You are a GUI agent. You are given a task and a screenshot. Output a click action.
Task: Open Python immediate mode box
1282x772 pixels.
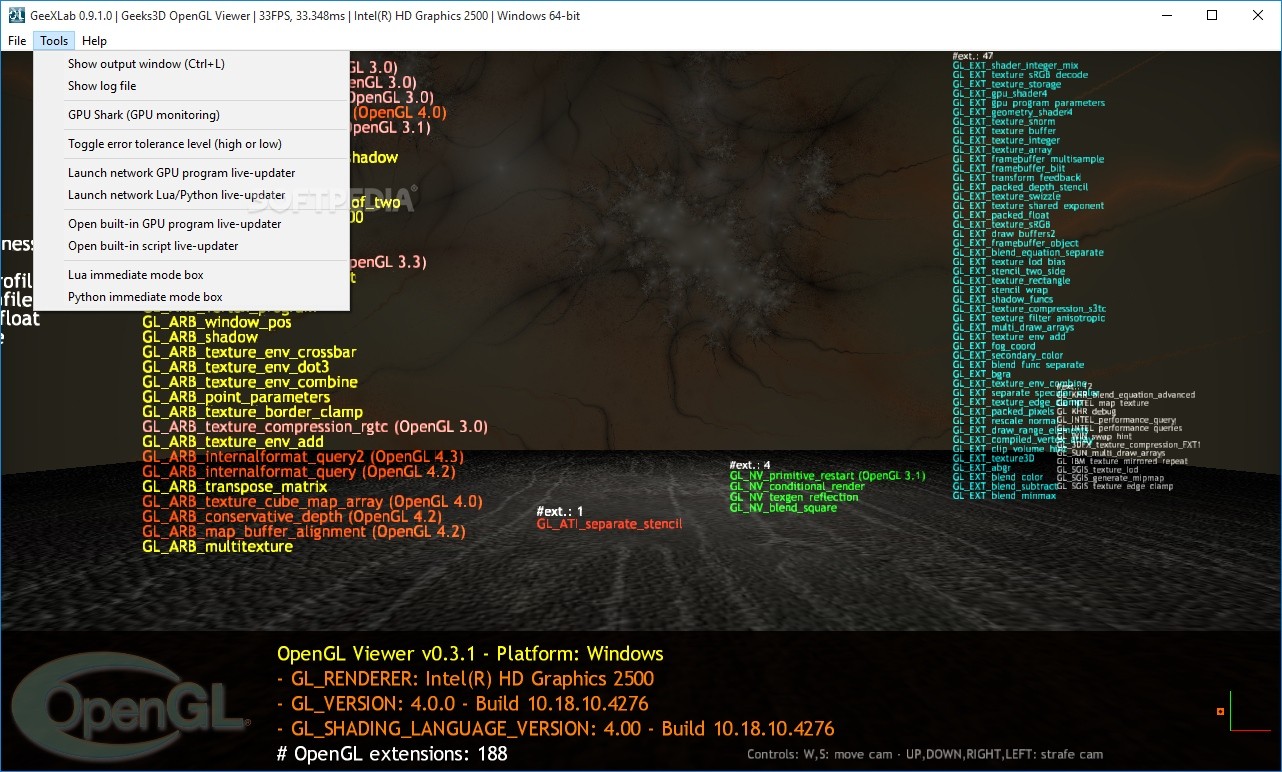(x=191, y=297)
